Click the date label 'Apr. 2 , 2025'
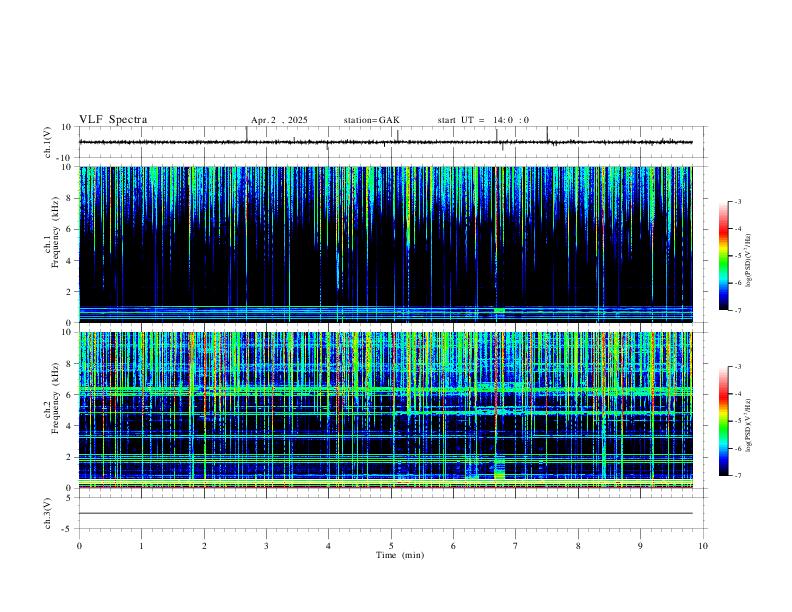Viewport: 792px width, 612px height. coord(279,120)
